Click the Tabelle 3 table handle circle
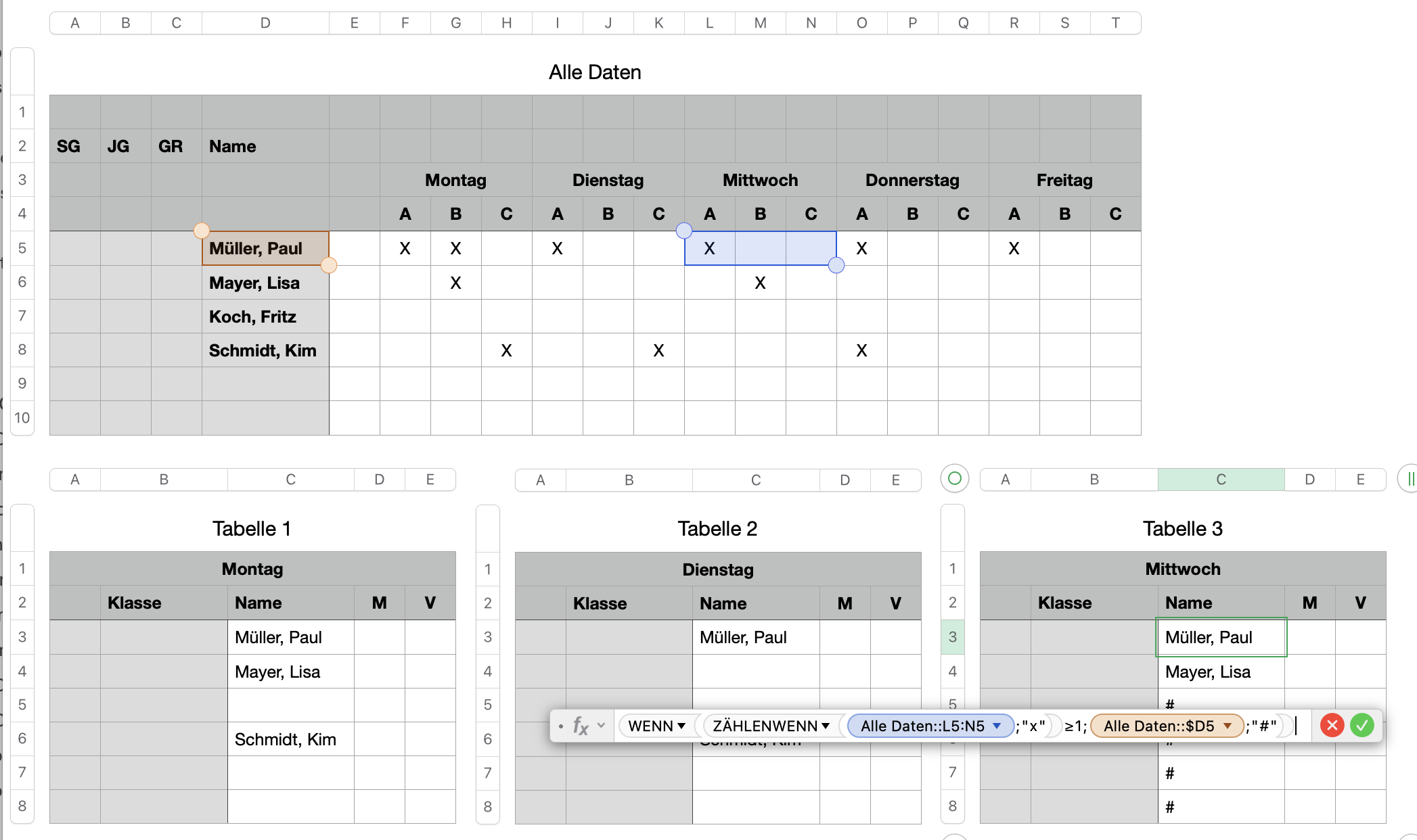The image size is (1417, 840). 954,479
